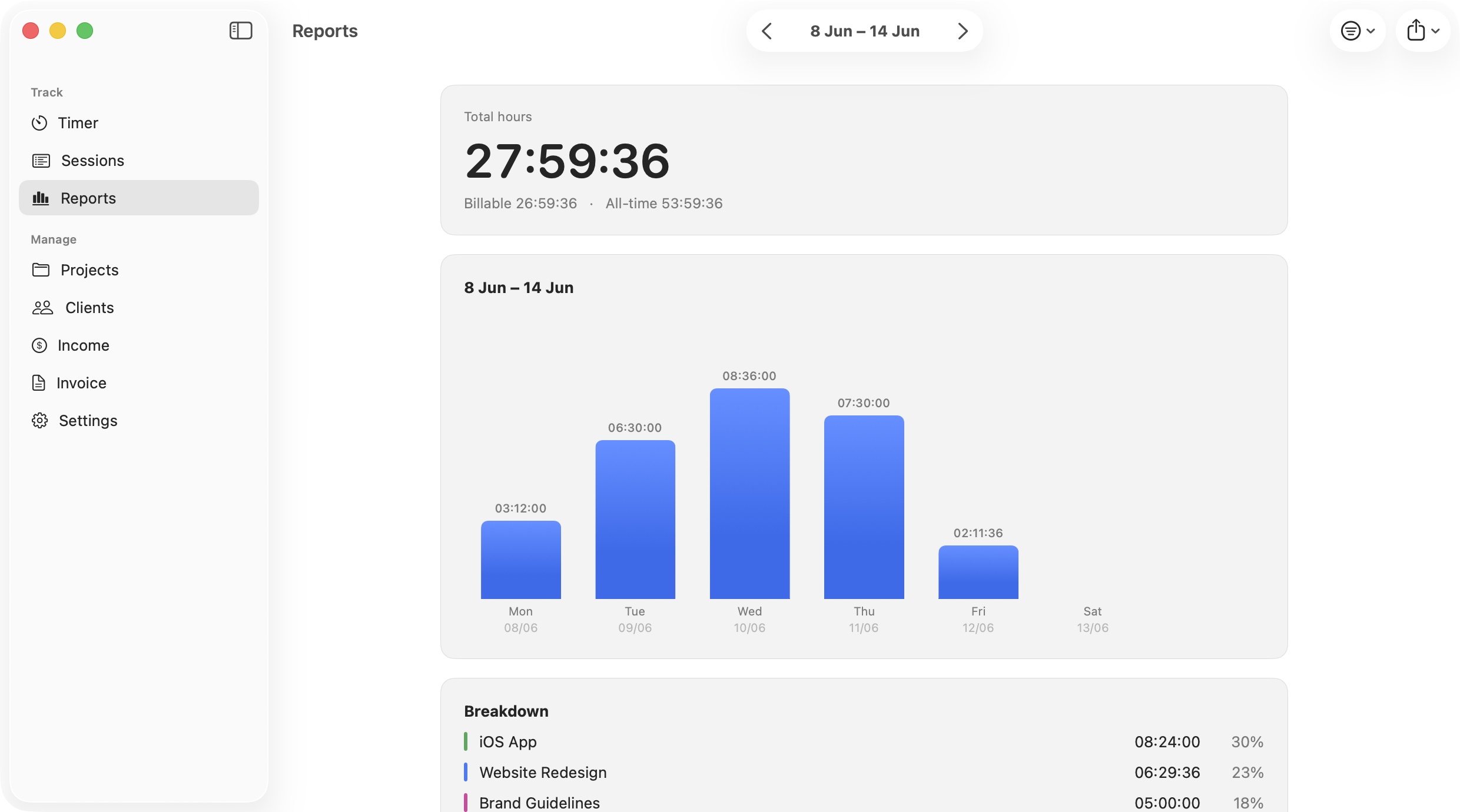1460x812 pixels.
Task: Open Income page
Action: (x=139, y=345)
